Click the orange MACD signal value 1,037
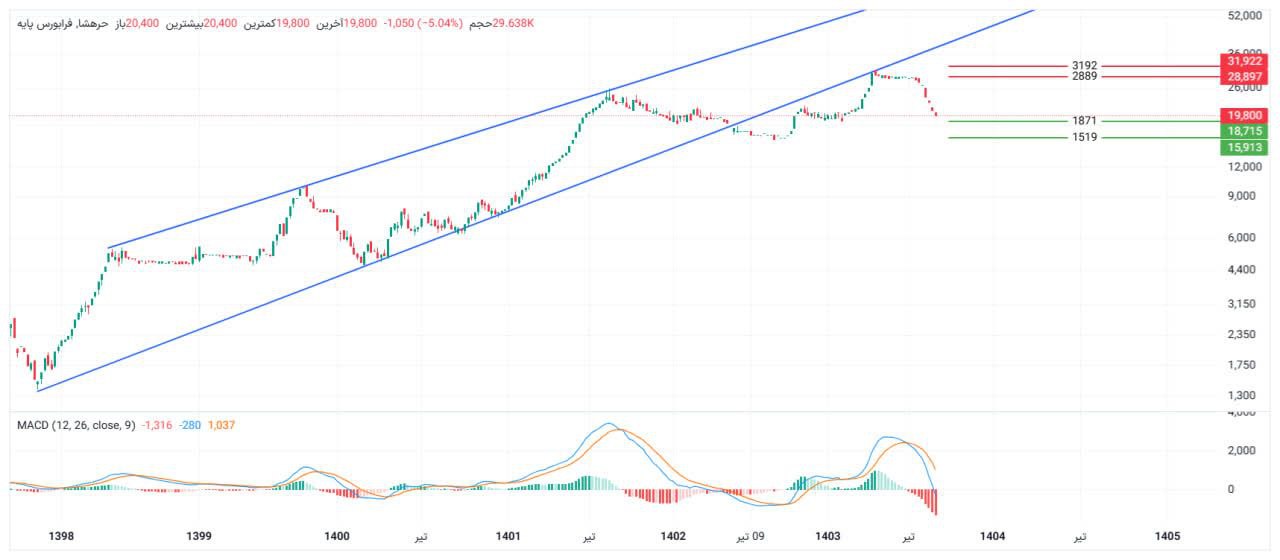 coord(221,425)
